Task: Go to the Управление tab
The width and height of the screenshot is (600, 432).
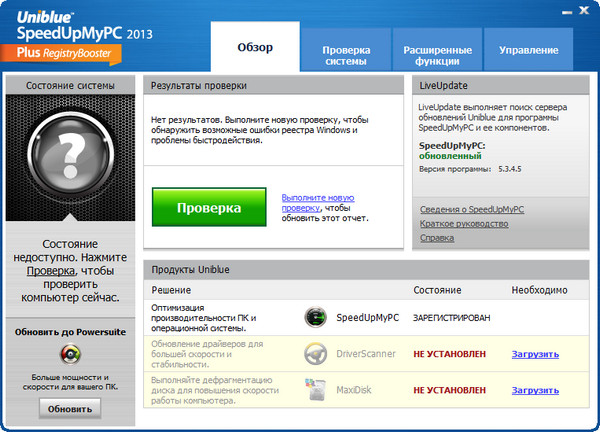Action: [x=529, y=49]
